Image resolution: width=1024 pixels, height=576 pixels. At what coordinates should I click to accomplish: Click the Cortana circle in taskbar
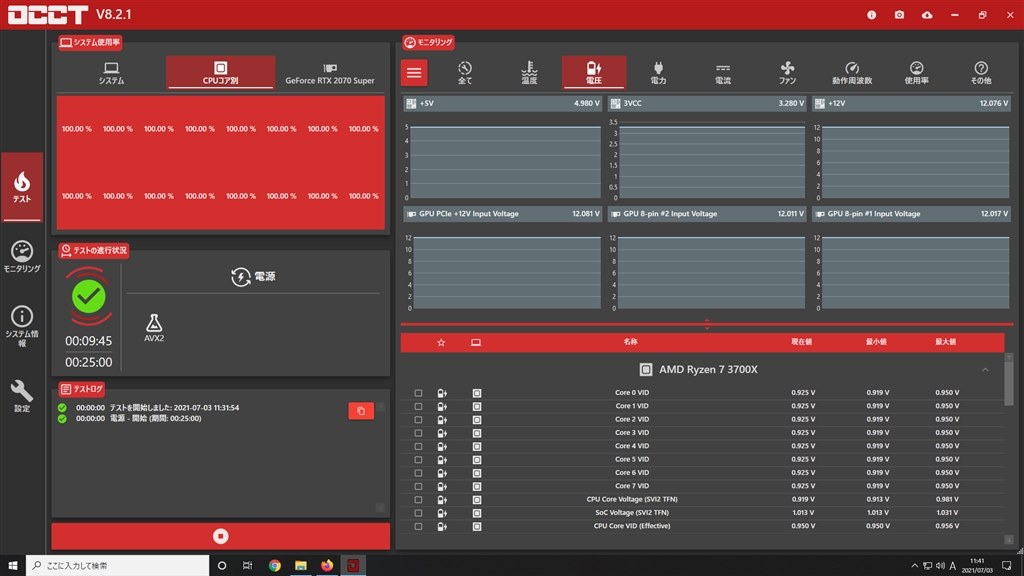222,566
